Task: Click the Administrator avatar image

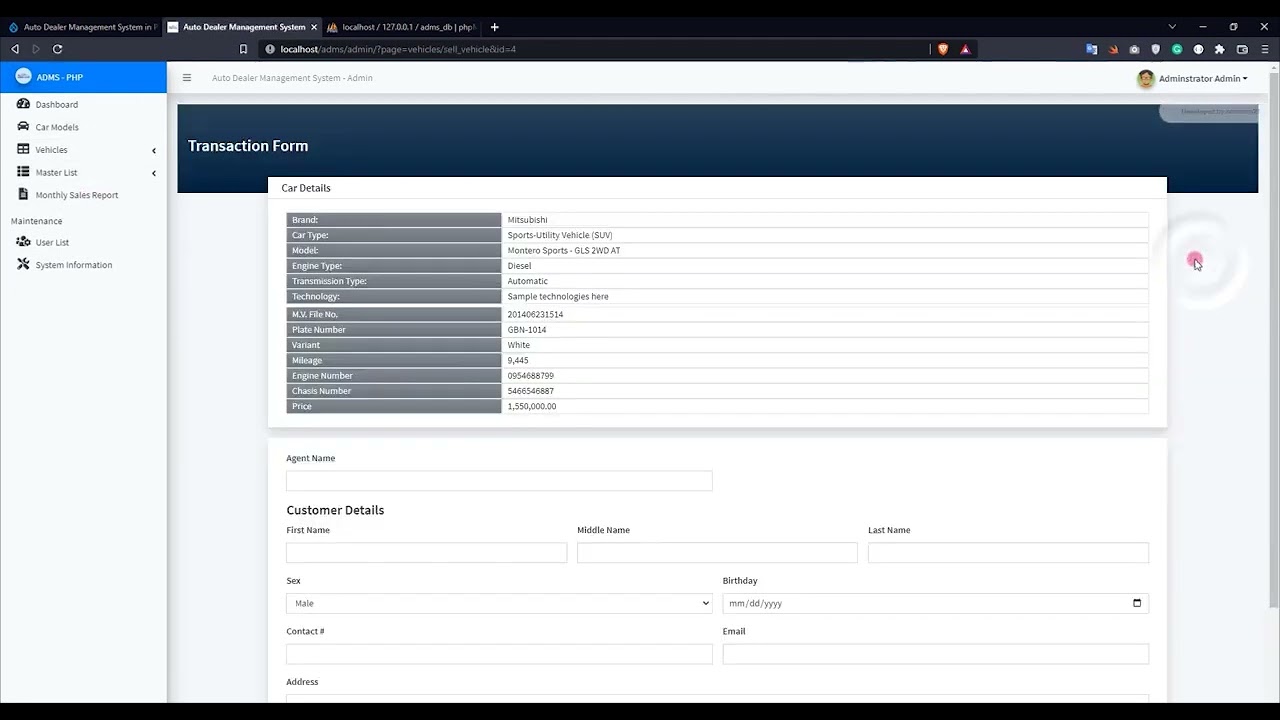Action: click(1146, 78)
